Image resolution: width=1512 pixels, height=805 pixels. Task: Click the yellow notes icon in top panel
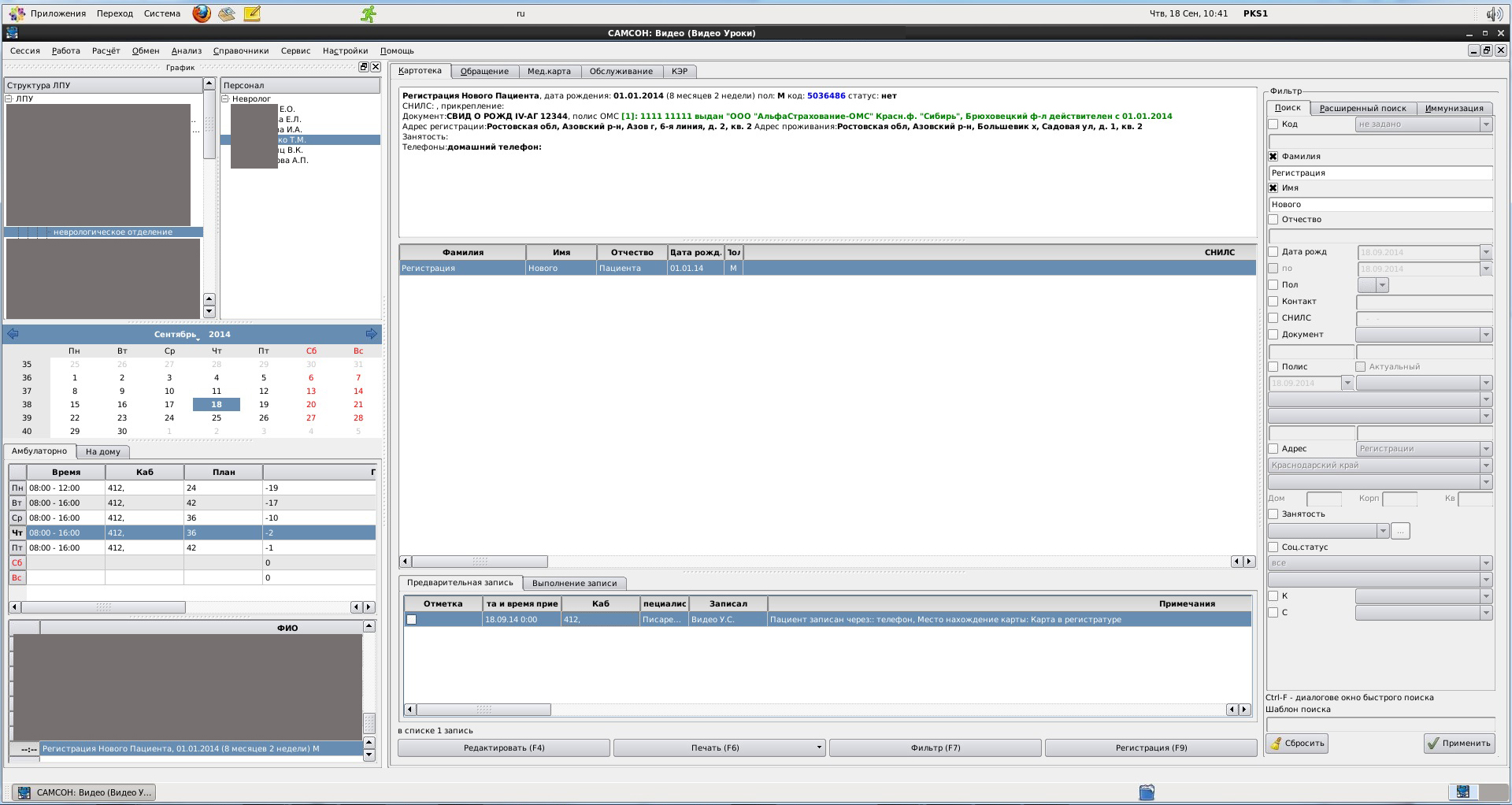[x=252, y=13]
